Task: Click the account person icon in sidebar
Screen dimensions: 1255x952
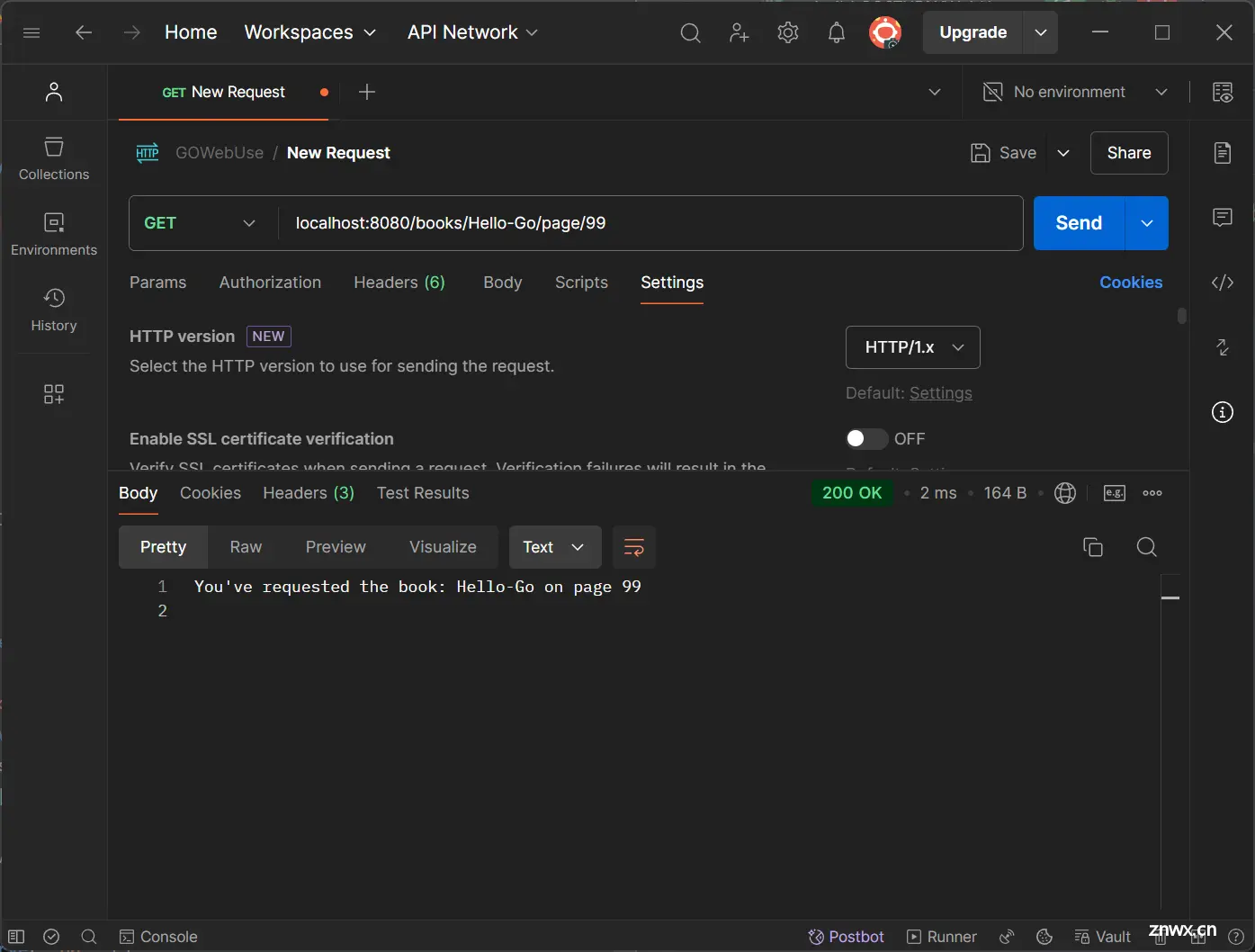Action: 54,92
